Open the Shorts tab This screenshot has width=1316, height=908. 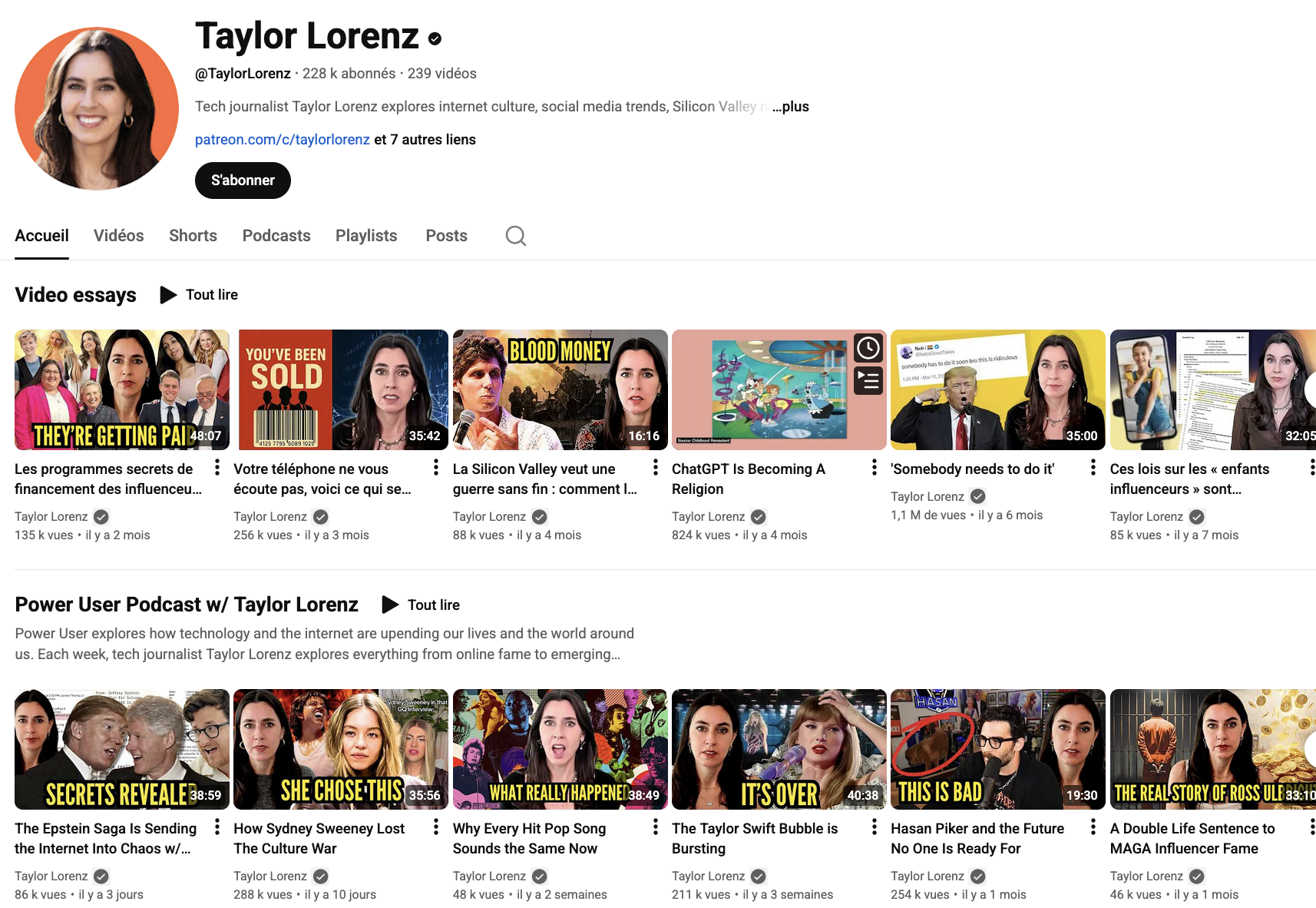click(193, 236)
